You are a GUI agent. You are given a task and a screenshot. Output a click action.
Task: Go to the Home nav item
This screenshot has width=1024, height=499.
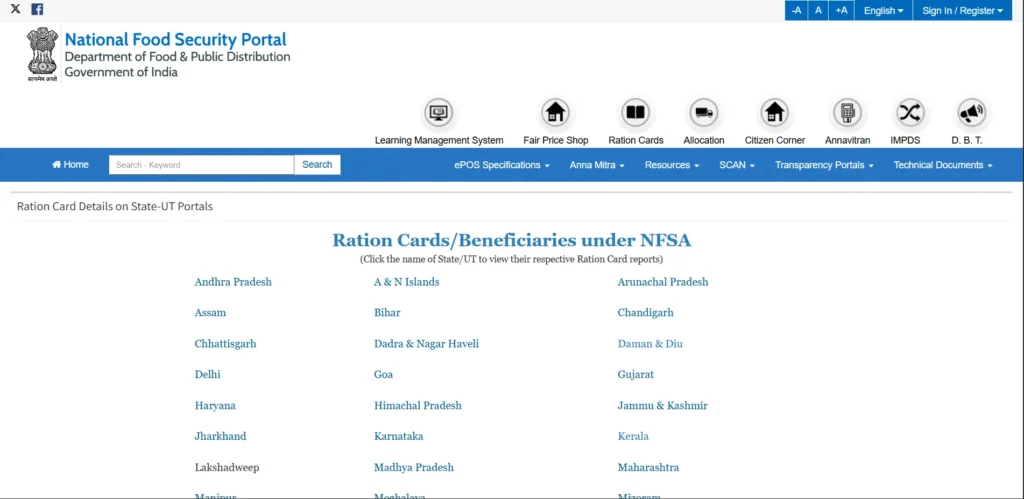70,165
